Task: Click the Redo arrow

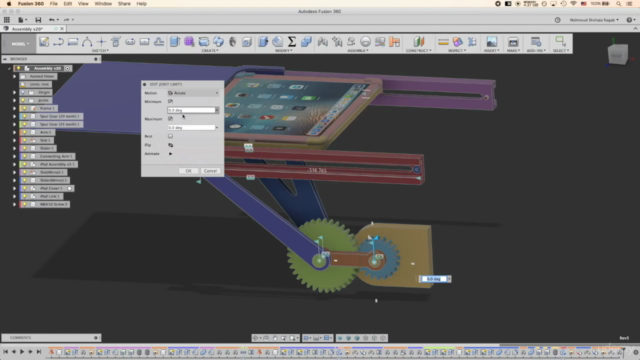Action: 66,20
